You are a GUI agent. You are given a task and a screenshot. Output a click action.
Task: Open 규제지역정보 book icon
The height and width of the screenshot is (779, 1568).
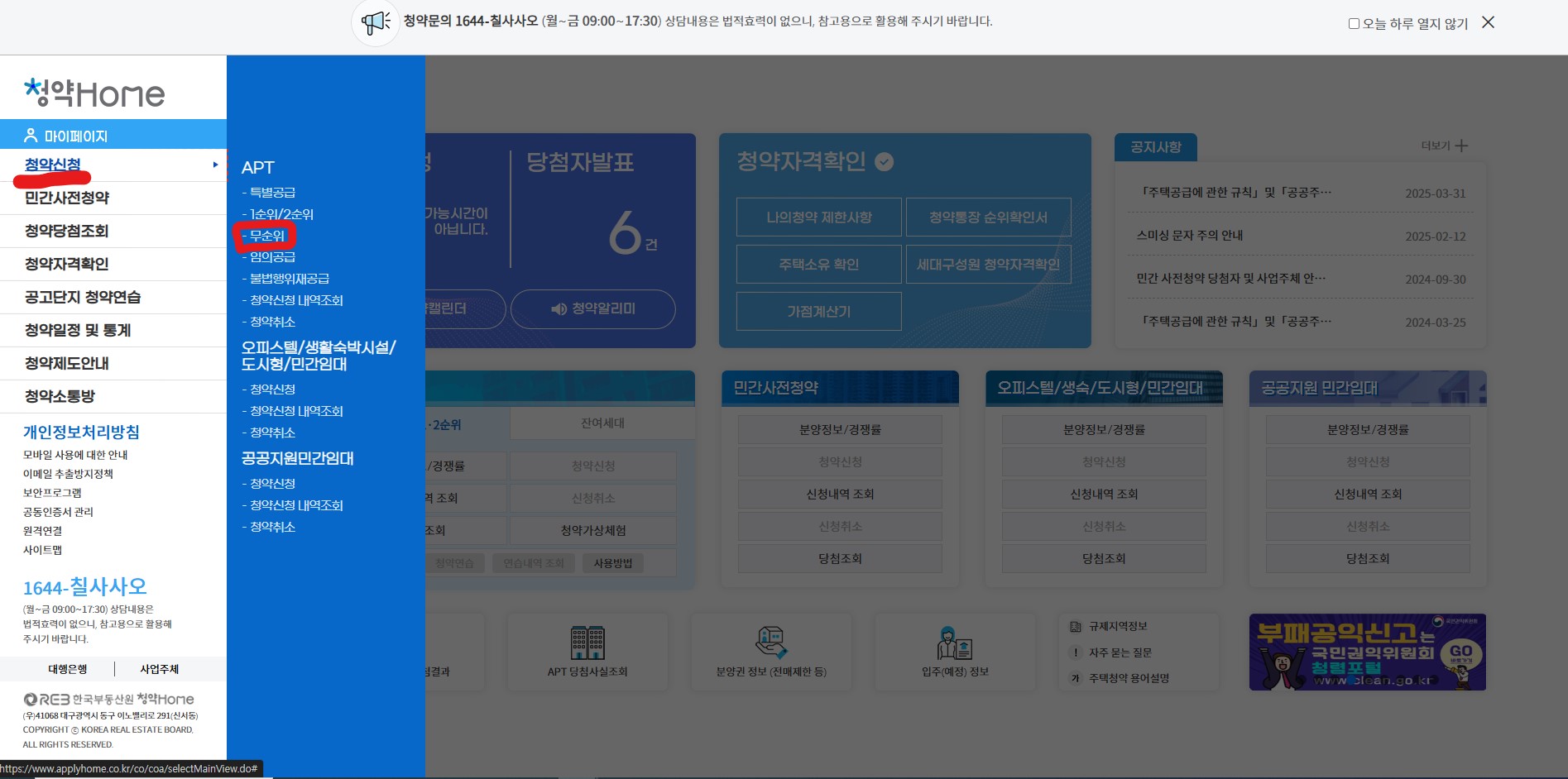(x=1075, y=627)
